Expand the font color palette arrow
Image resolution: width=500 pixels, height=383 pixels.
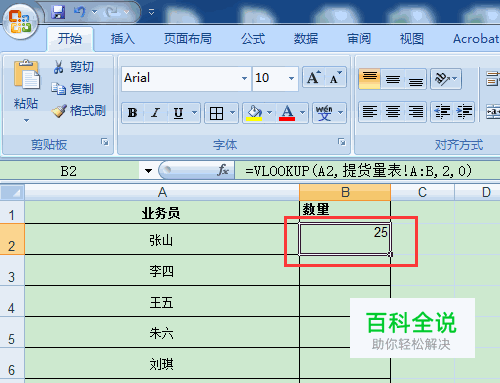pos(303,113)
